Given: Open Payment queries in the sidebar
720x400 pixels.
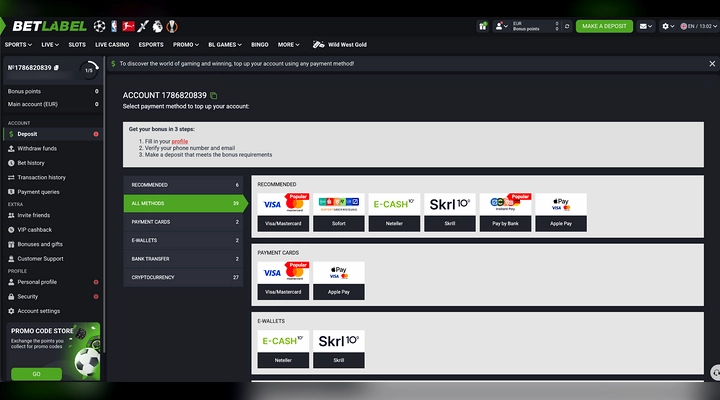Looking at the screenshot, I should (52, 192).
